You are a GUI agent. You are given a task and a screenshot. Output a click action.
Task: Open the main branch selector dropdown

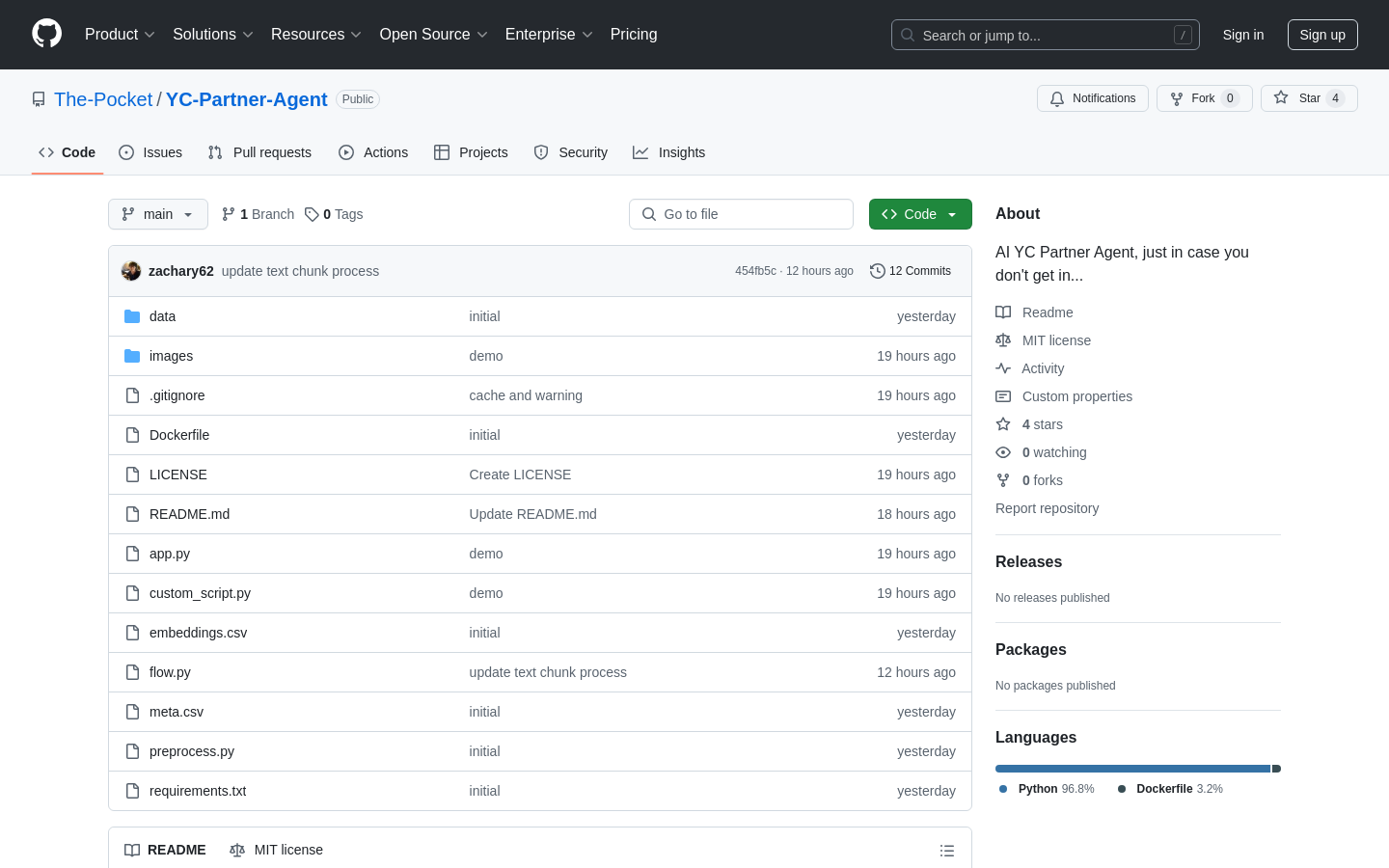(x=158, y=214)
